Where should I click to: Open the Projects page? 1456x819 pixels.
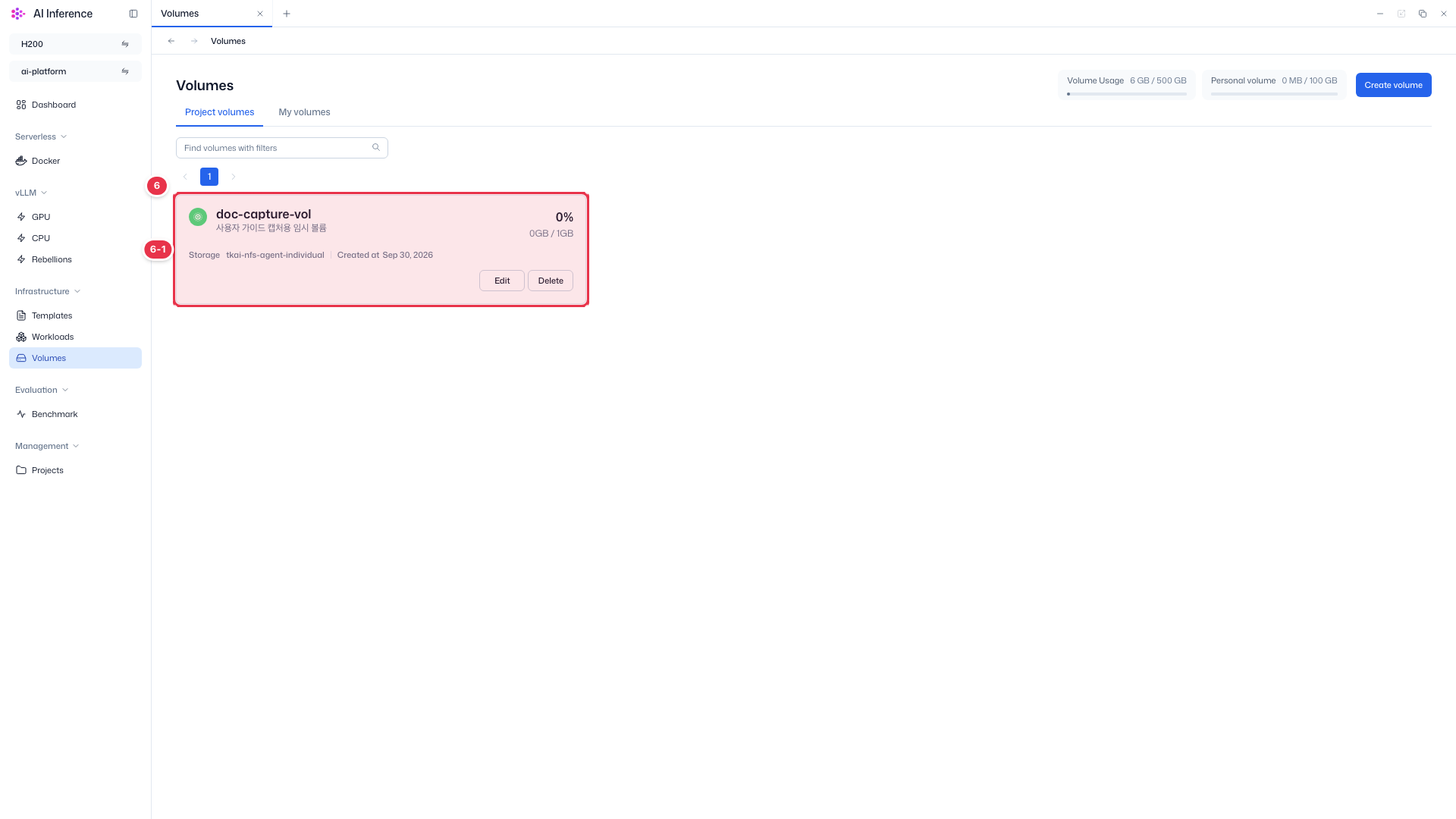pyautogui.click(x=75, y=470)
